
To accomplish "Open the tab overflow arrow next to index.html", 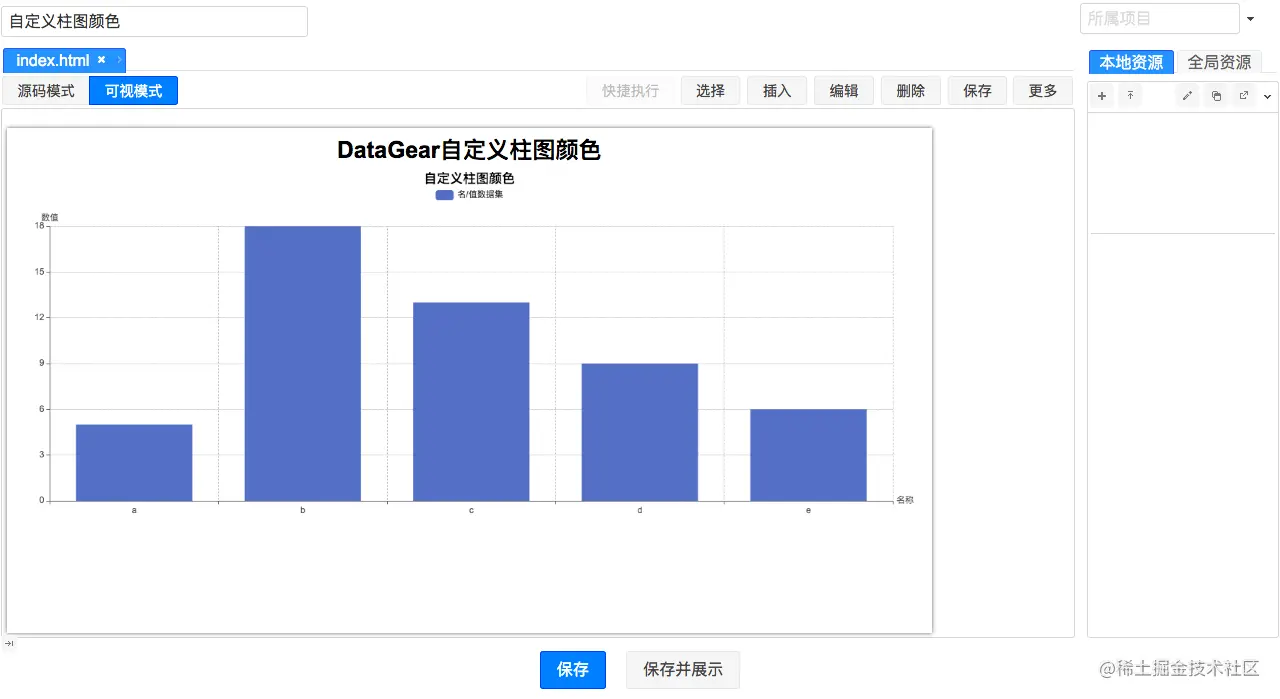I will 120,60.
